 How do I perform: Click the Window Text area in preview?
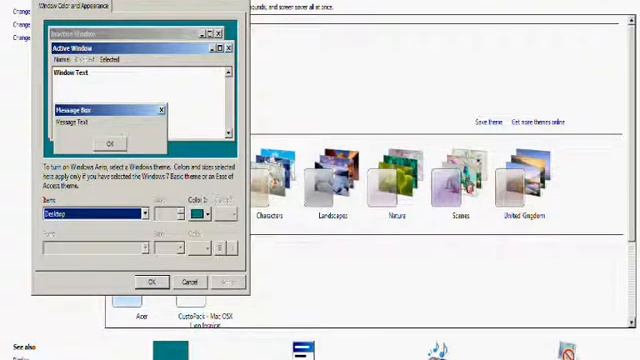71,73
